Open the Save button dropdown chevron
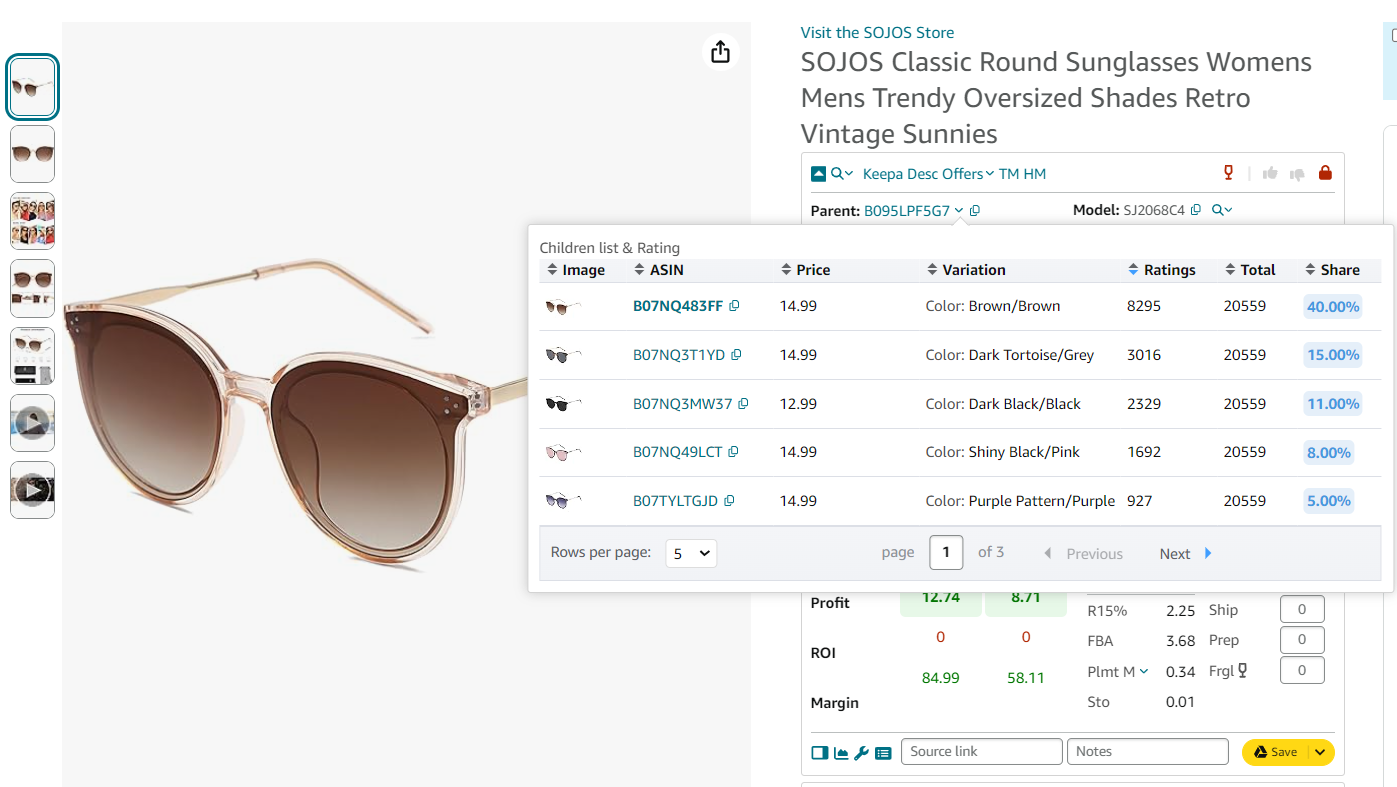The height and width of the screenshot is (787, 1397). pyautogui.click(x=1320, y=752)
